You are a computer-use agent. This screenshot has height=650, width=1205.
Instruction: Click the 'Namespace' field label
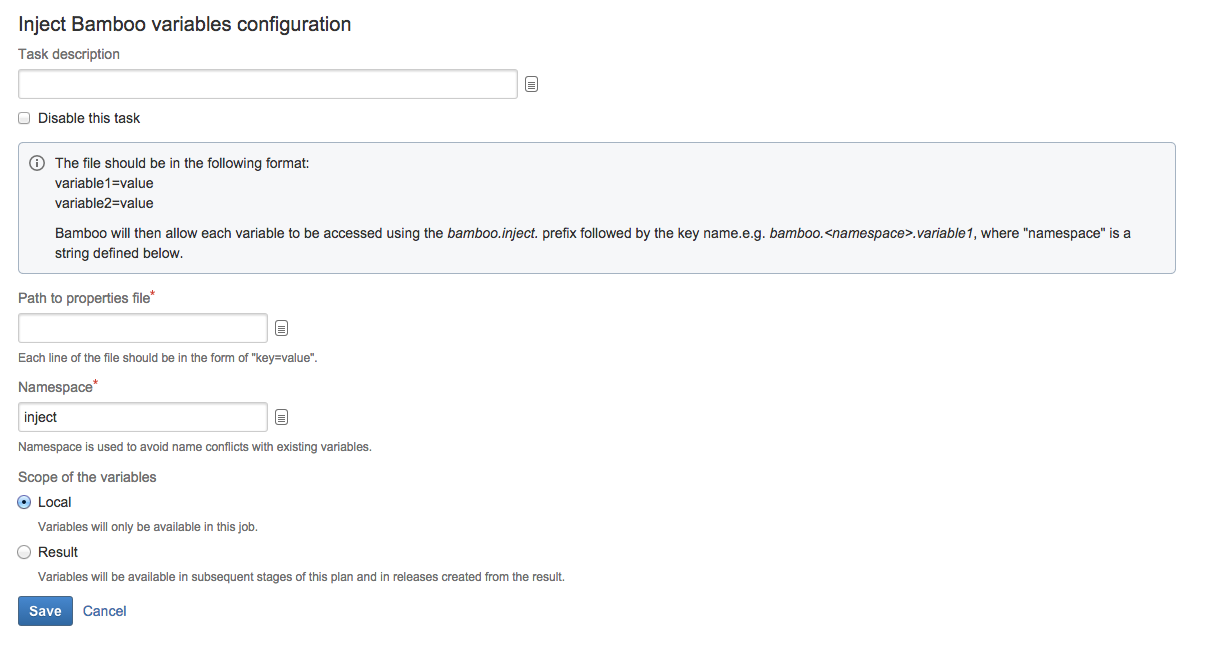(57, 387)
